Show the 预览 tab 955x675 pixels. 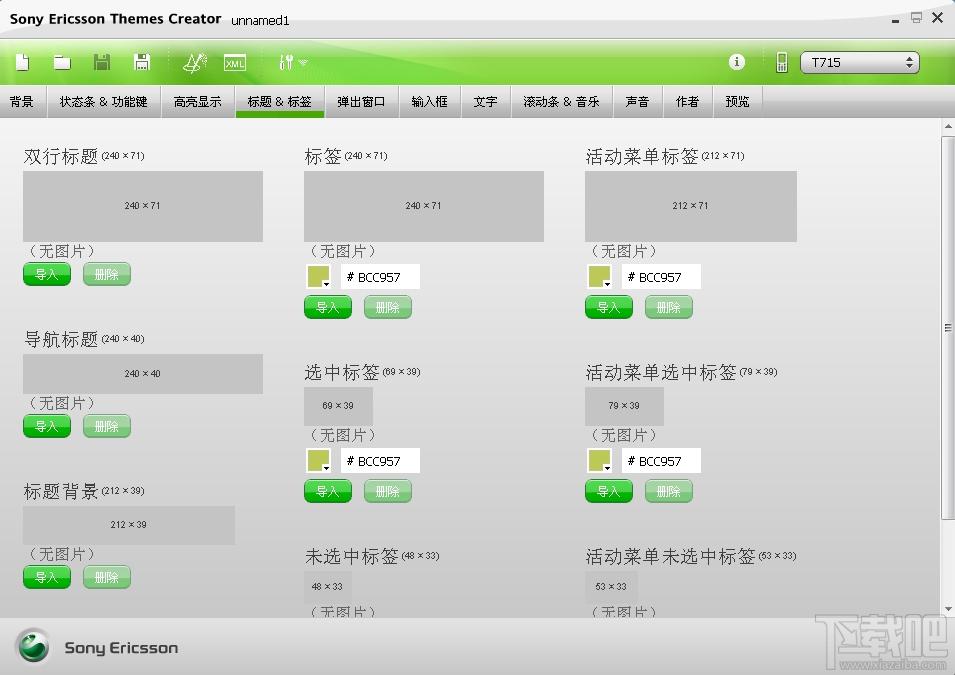pos(738,102)
